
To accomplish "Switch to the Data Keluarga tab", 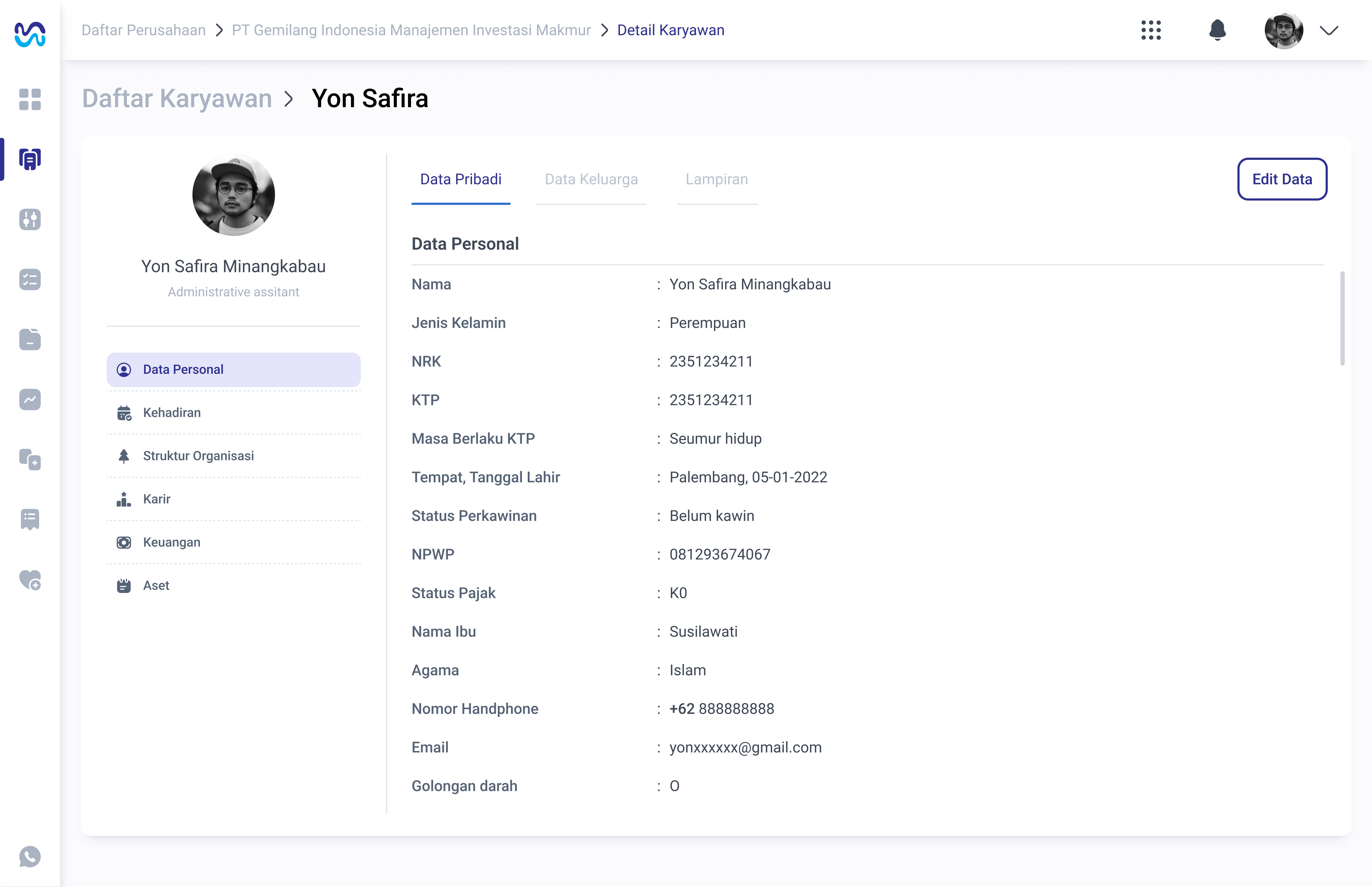I will coord(591,180).
